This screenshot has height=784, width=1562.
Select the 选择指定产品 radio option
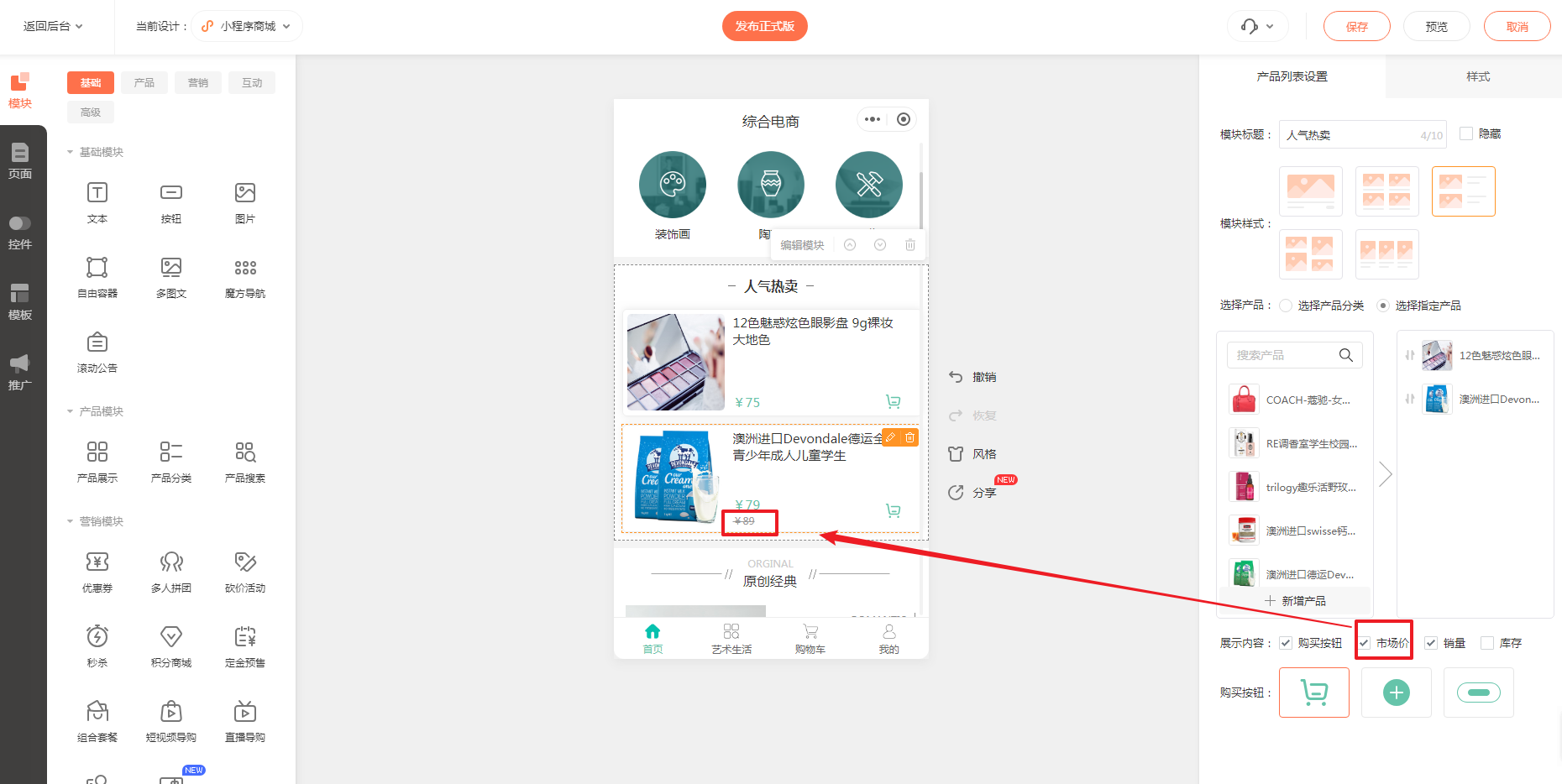pos(1383,306)
